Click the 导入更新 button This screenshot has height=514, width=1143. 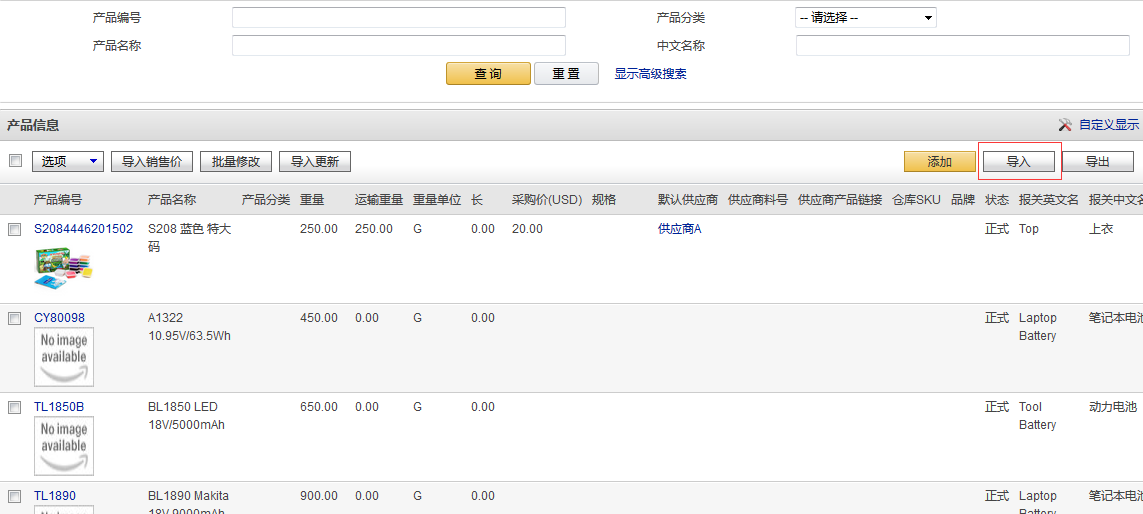point(315,162)
